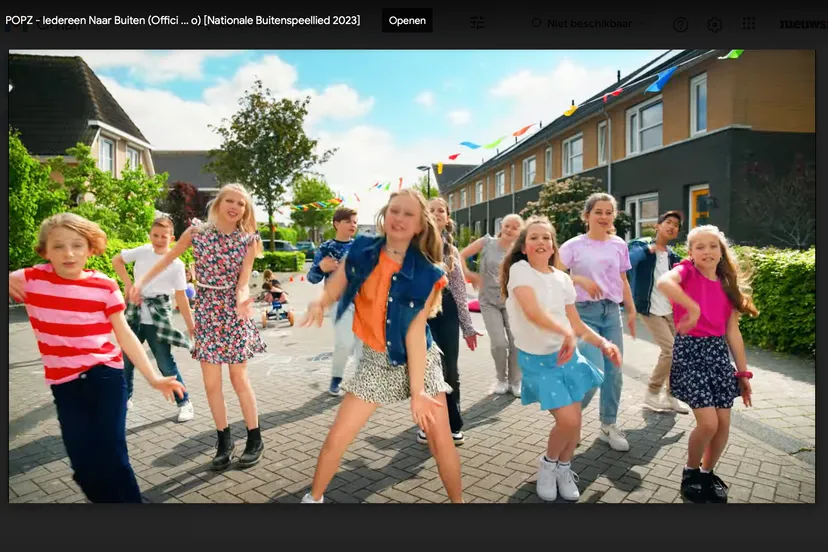Click the nieuws logo in top corner
This screenshot has width=828, height=552.
[802, 24]
